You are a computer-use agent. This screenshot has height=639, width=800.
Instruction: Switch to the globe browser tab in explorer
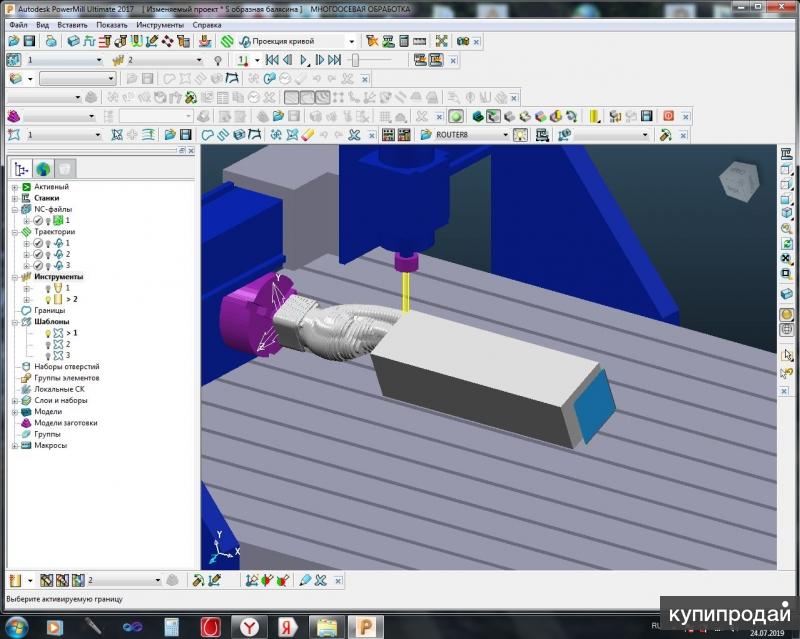click(x=43, y=169)
